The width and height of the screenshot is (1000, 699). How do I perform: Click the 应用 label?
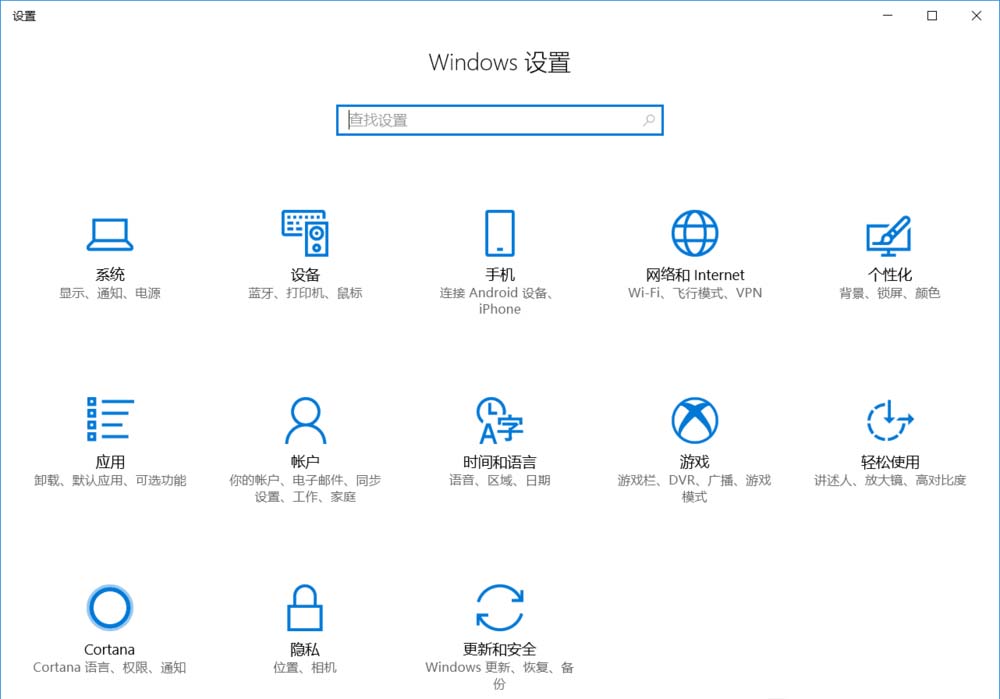click(110, 462)
